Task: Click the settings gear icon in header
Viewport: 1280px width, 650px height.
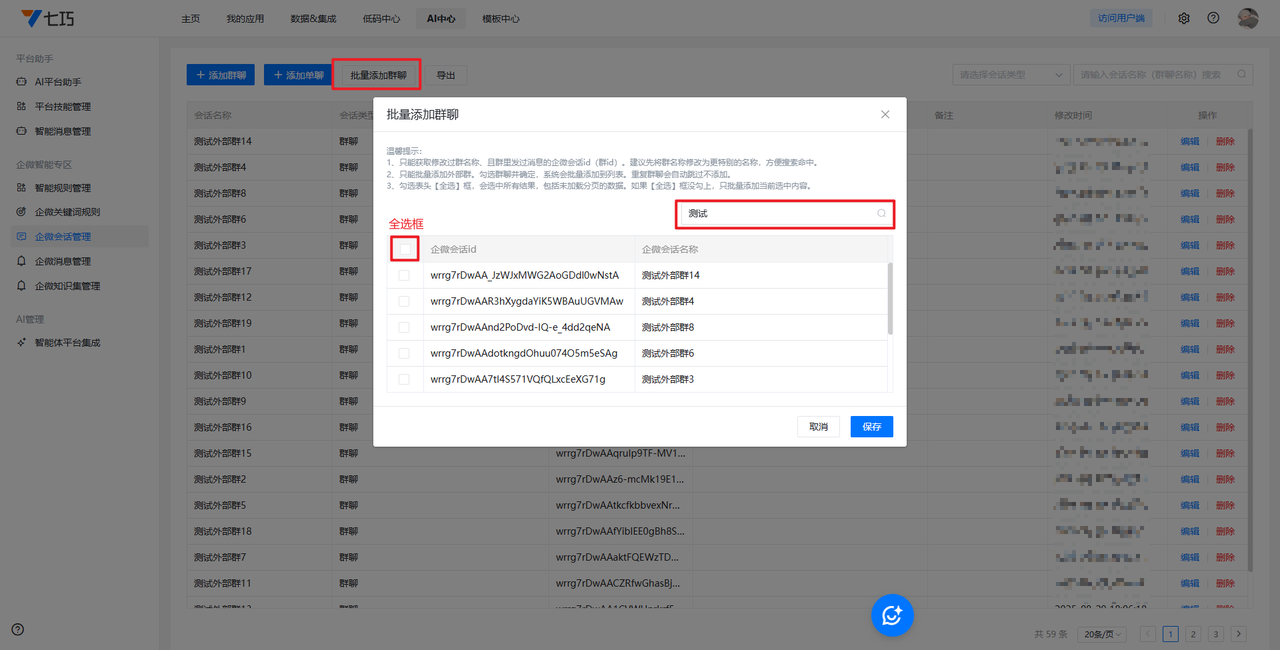Action: [1184, 18]
